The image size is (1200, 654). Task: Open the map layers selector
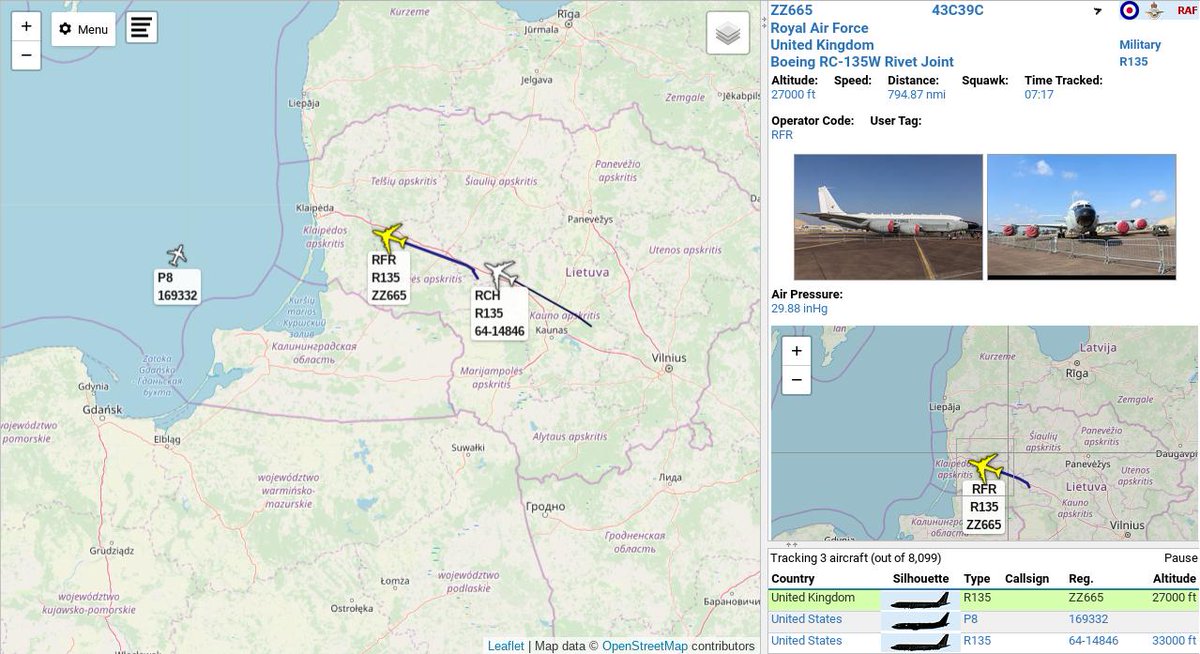click(728, 33)
